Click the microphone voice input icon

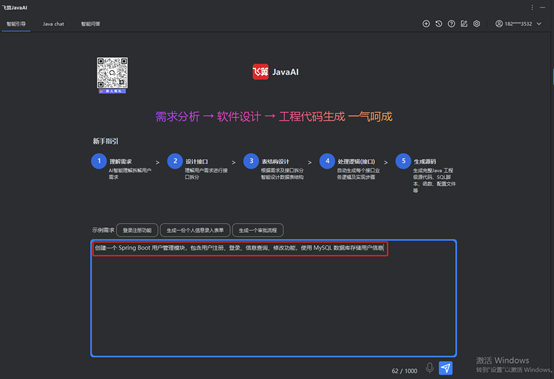(x=430, y=368)
